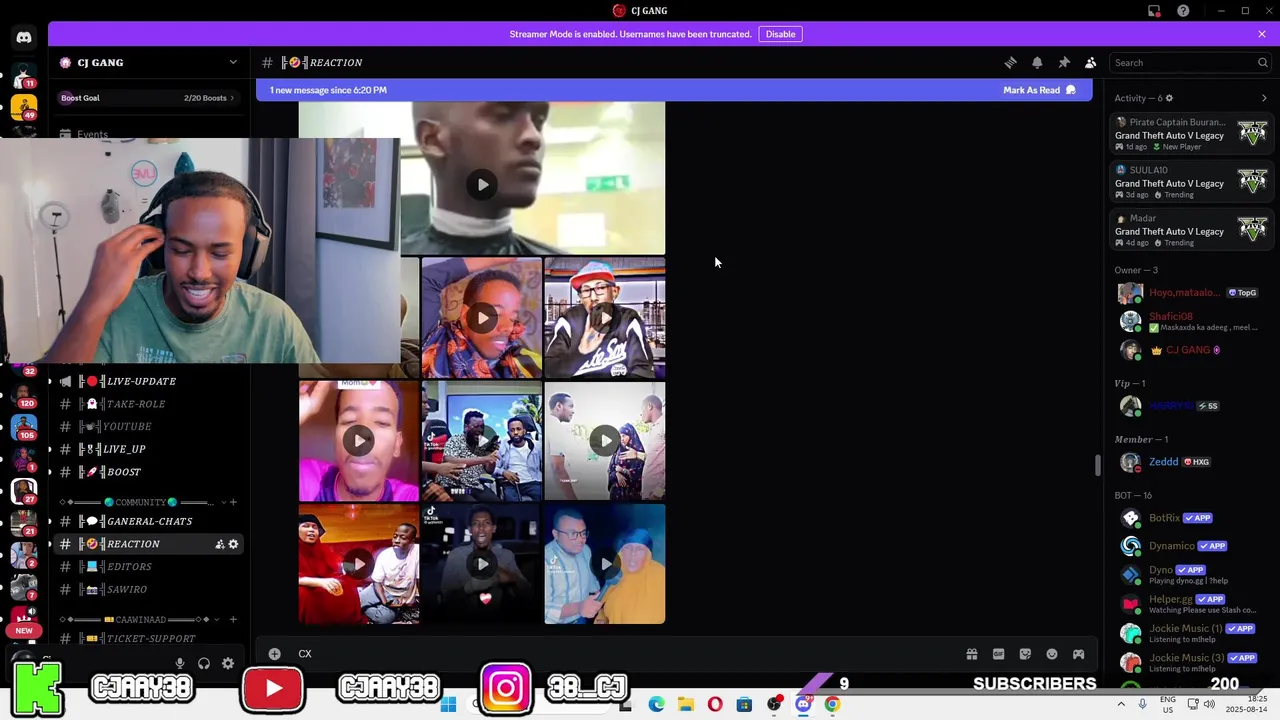This screenshot has width=1280, height=720.
Task: Deafen audio with the headphones icon
Action: pyautogui.click(x=204, y=663)
